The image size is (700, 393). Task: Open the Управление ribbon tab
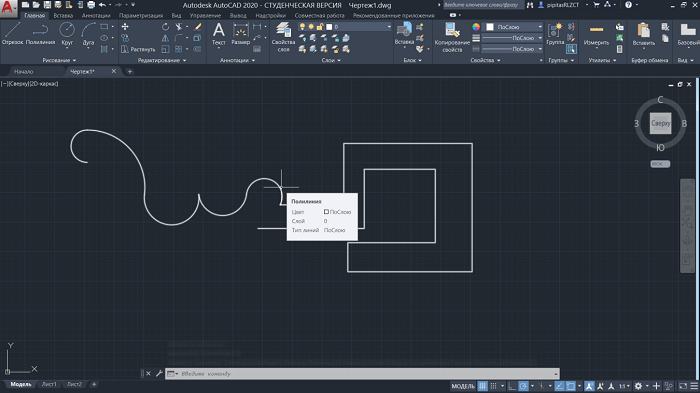tap(205, 15)
